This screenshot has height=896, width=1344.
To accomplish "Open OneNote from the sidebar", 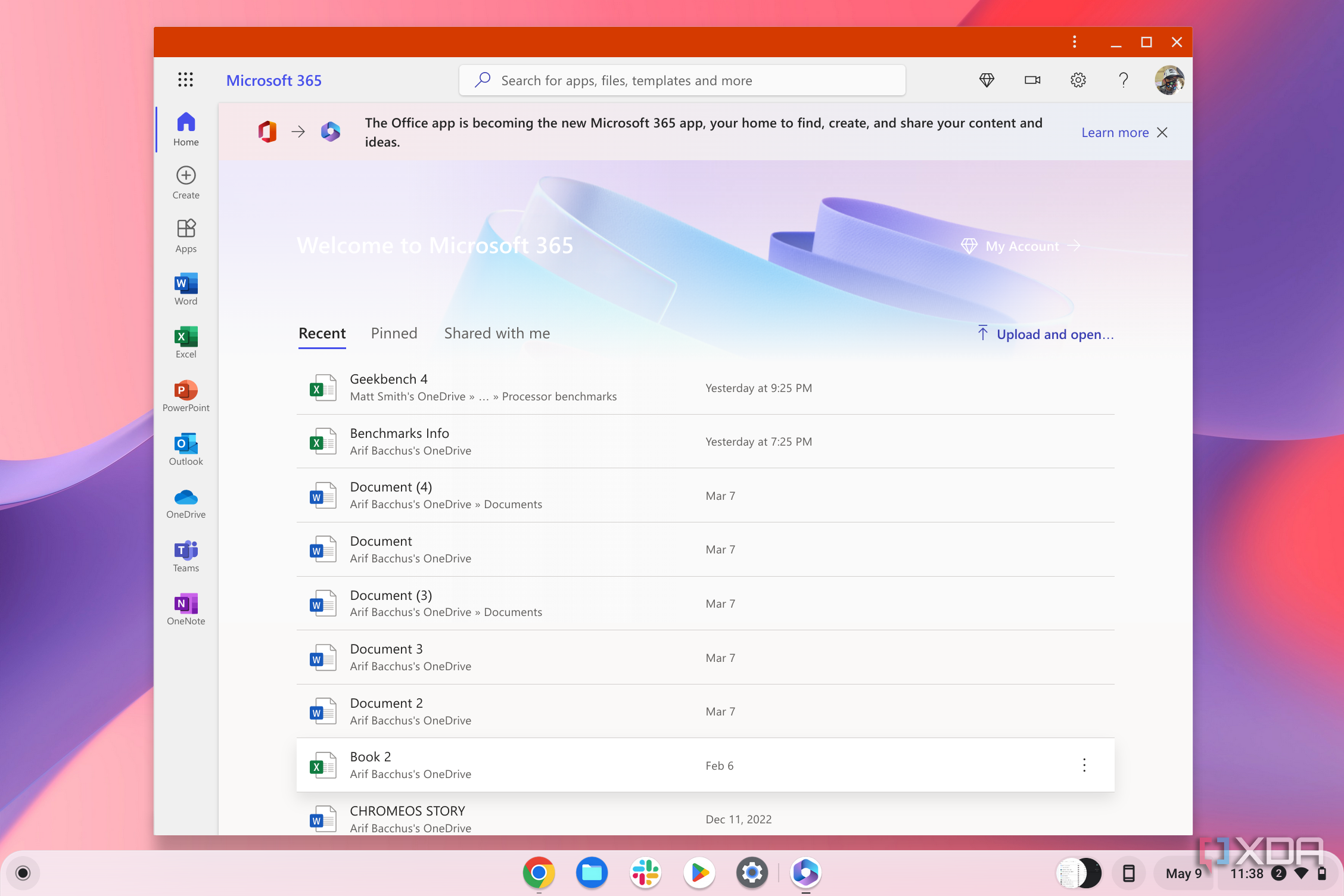I will point(186,609).
